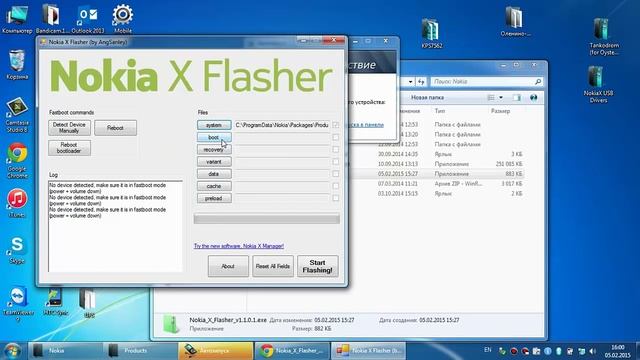Click the Start Flashing! button
640x360 pixels.
(x=318, y=266)
